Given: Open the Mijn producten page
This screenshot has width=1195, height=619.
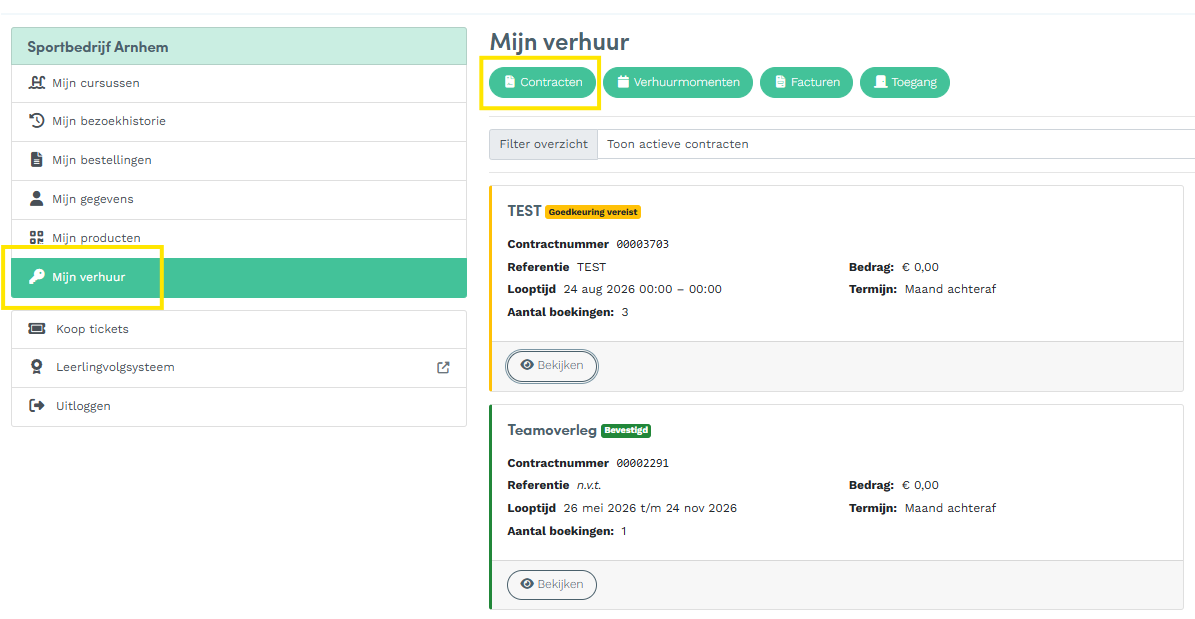Looking at the screenshot, I should click(239, 239).
